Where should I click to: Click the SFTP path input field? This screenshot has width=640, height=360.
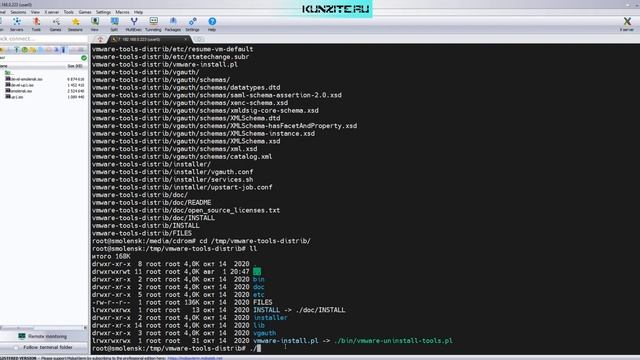pyautogui.click(x=40, y=58)
